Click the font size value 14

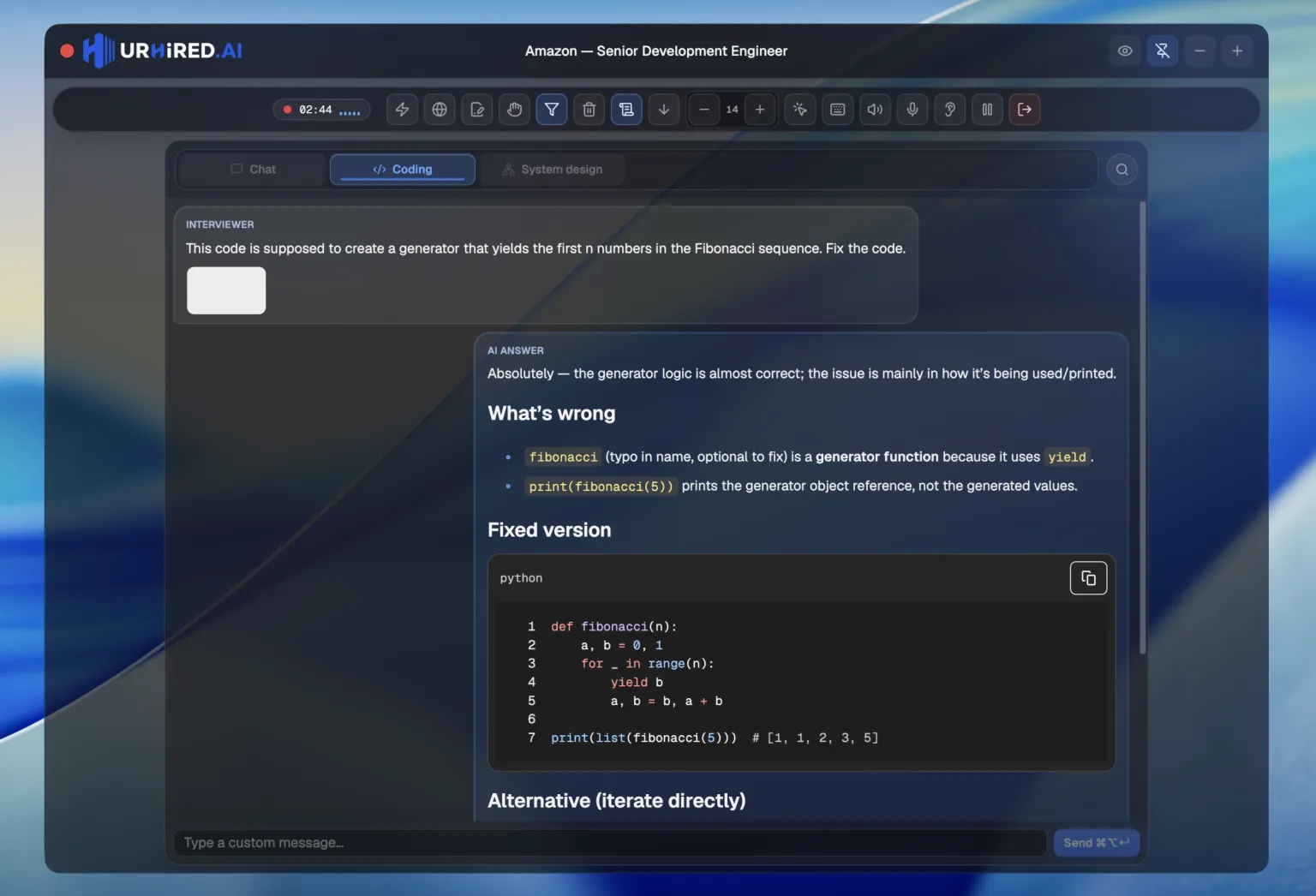click(x=732, y=110)
